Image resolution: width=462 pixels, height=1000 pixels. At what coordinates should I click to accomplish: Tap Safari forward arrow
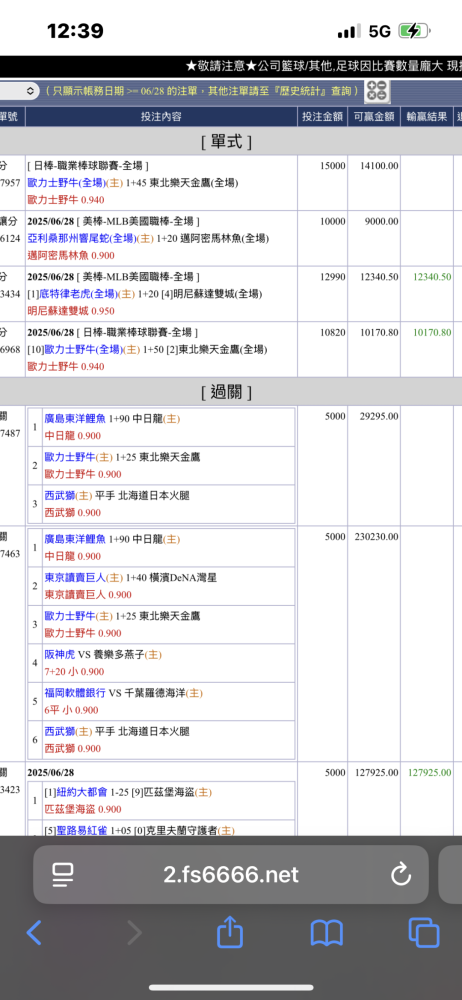coord(135,933)
